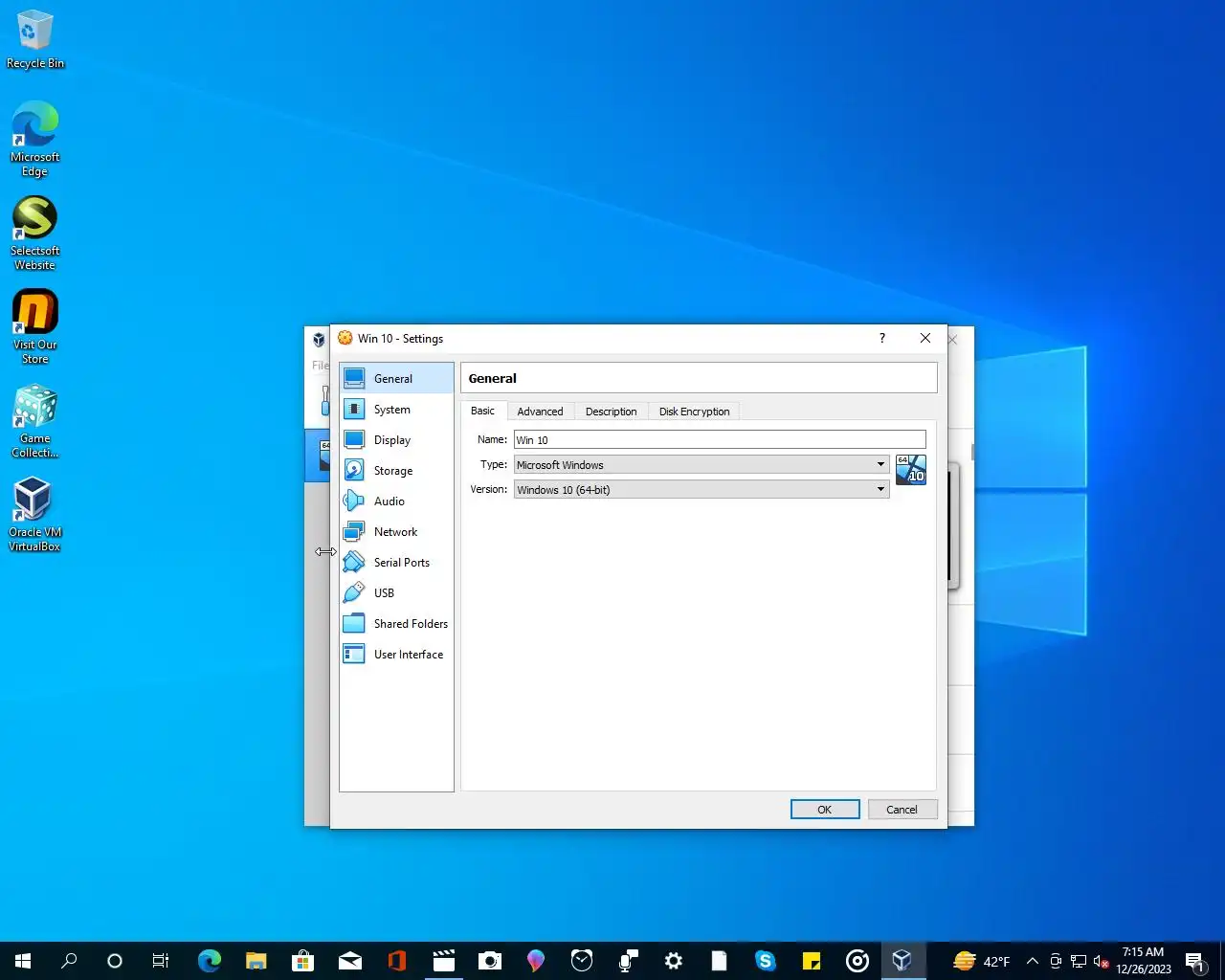Open Display settings category
Screen dimensions: 1225x980
(396, 439)
